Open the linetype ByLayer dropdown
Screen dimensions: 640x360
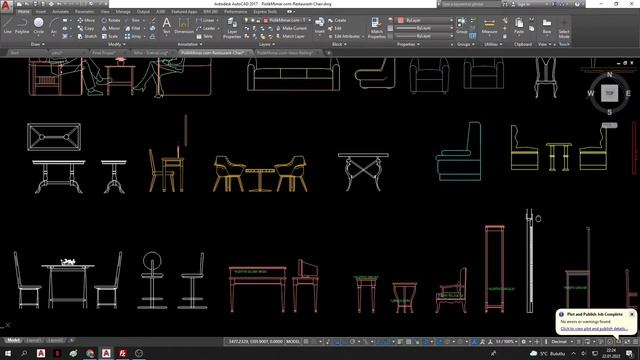425,36
